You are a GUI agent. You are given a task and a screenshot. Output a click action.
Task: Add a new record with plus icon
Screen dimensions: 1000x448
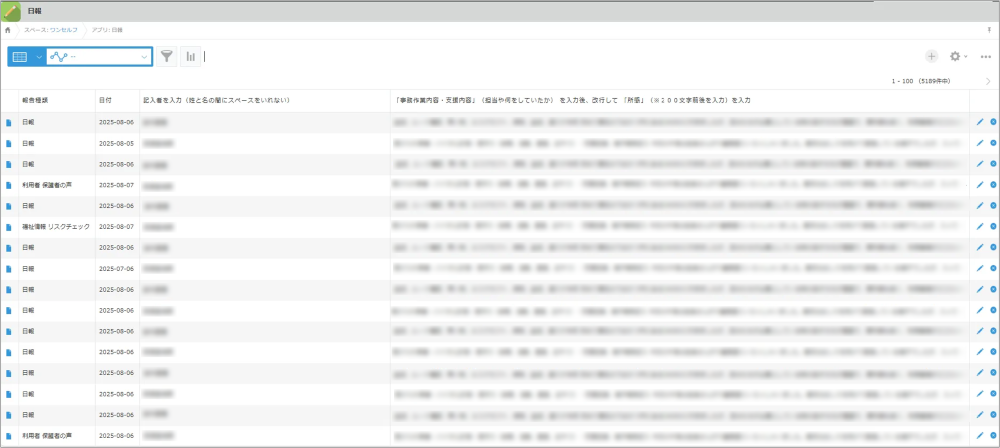click(x=932, y=57)
